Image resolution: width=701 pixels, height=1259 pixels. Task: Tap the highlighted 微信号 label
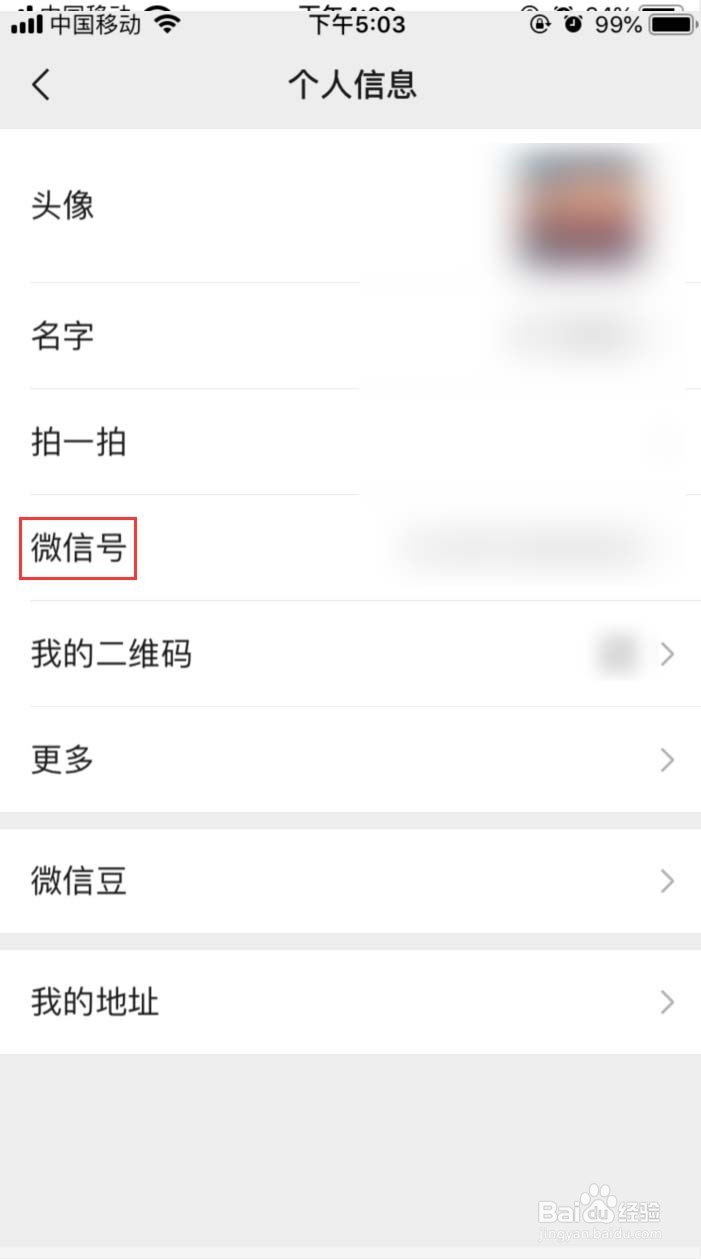pyautogui.click(x=78, y=548)
